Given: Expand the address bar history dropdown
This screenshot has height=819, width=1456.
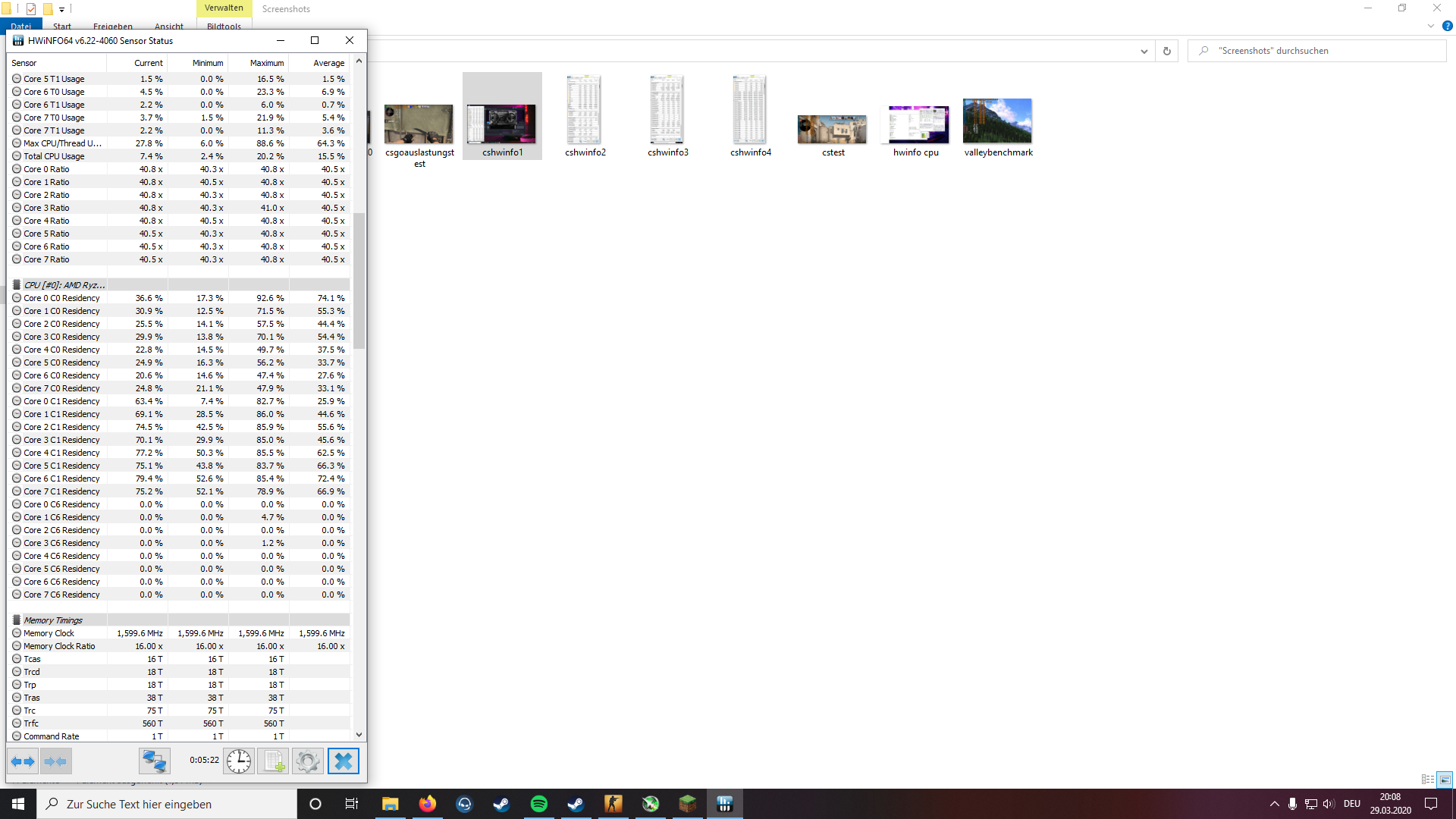Looking at the screenshot, I should pyautogui.click(x=1144, y=52).
